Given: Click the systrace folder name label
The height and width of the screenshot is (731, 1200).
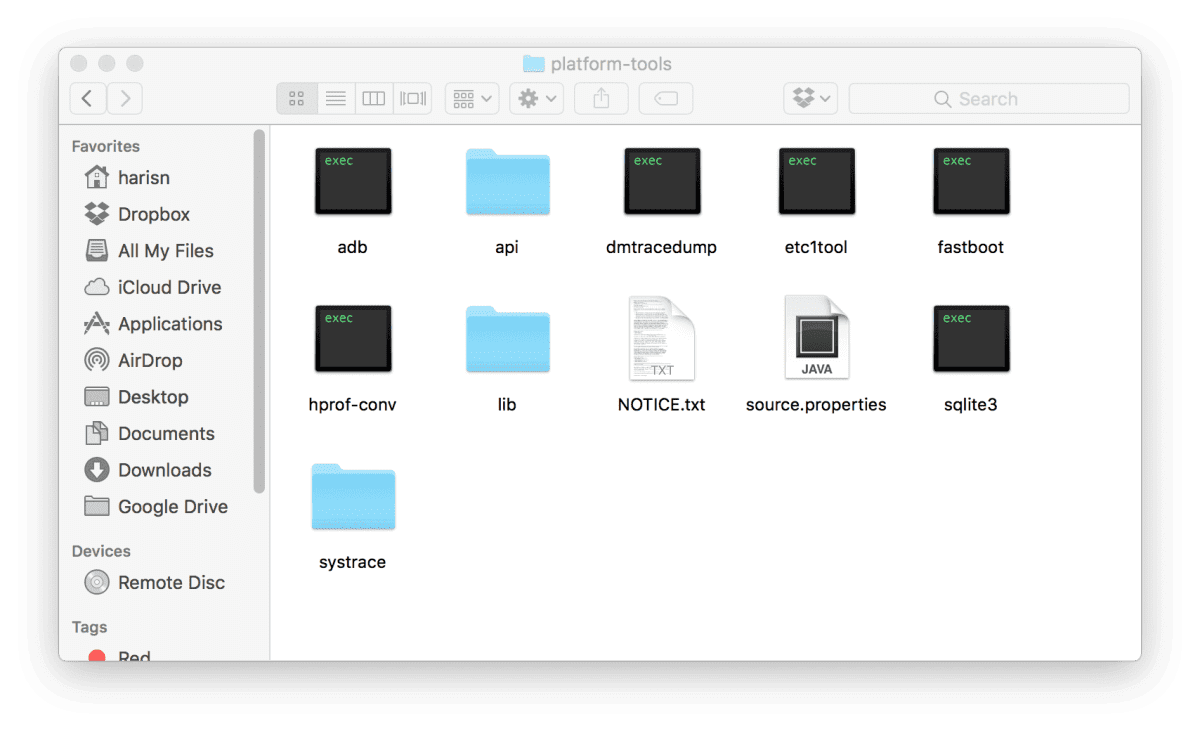Looking at the screenshot, I should 353,562.
